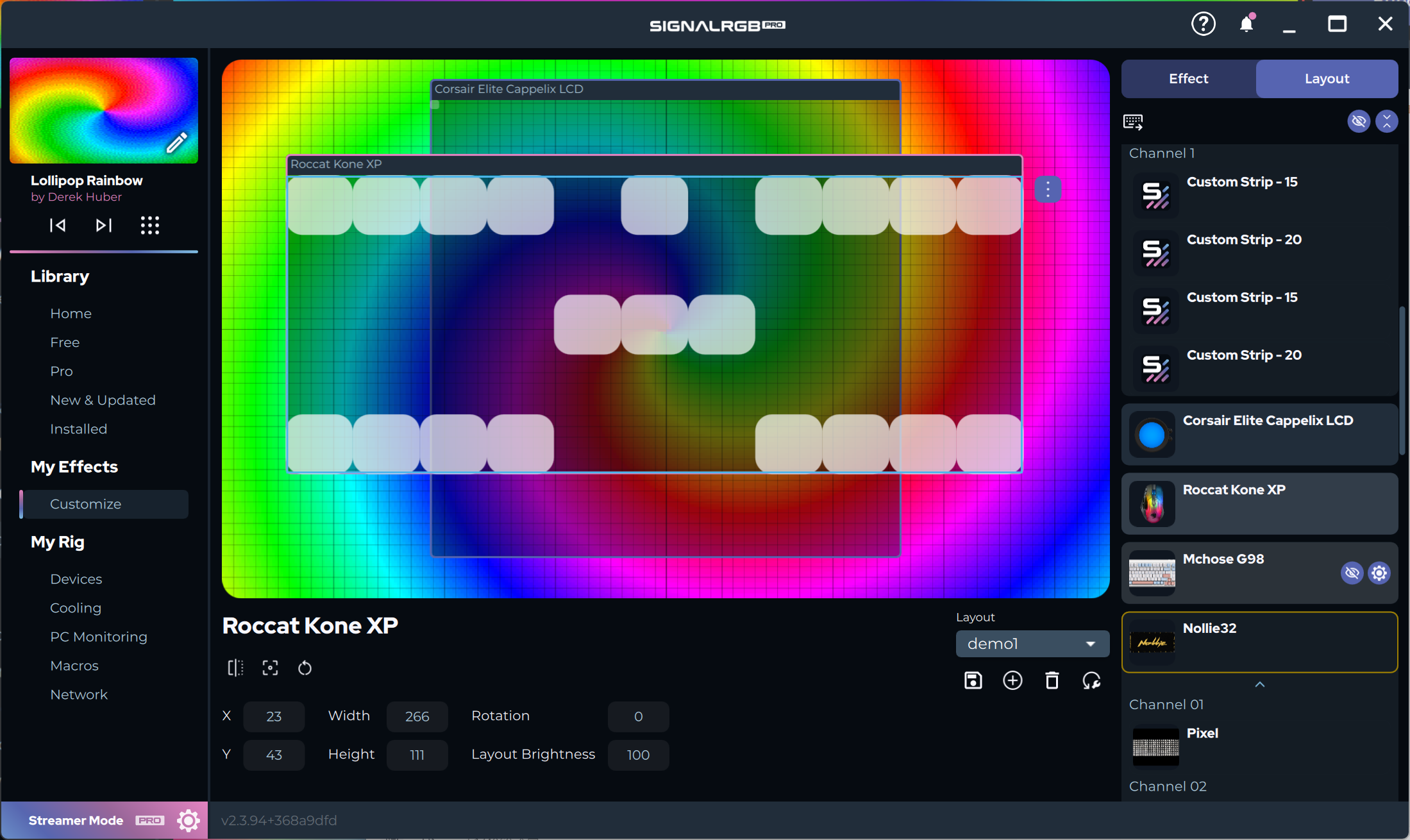Open the Macros page

74,666
